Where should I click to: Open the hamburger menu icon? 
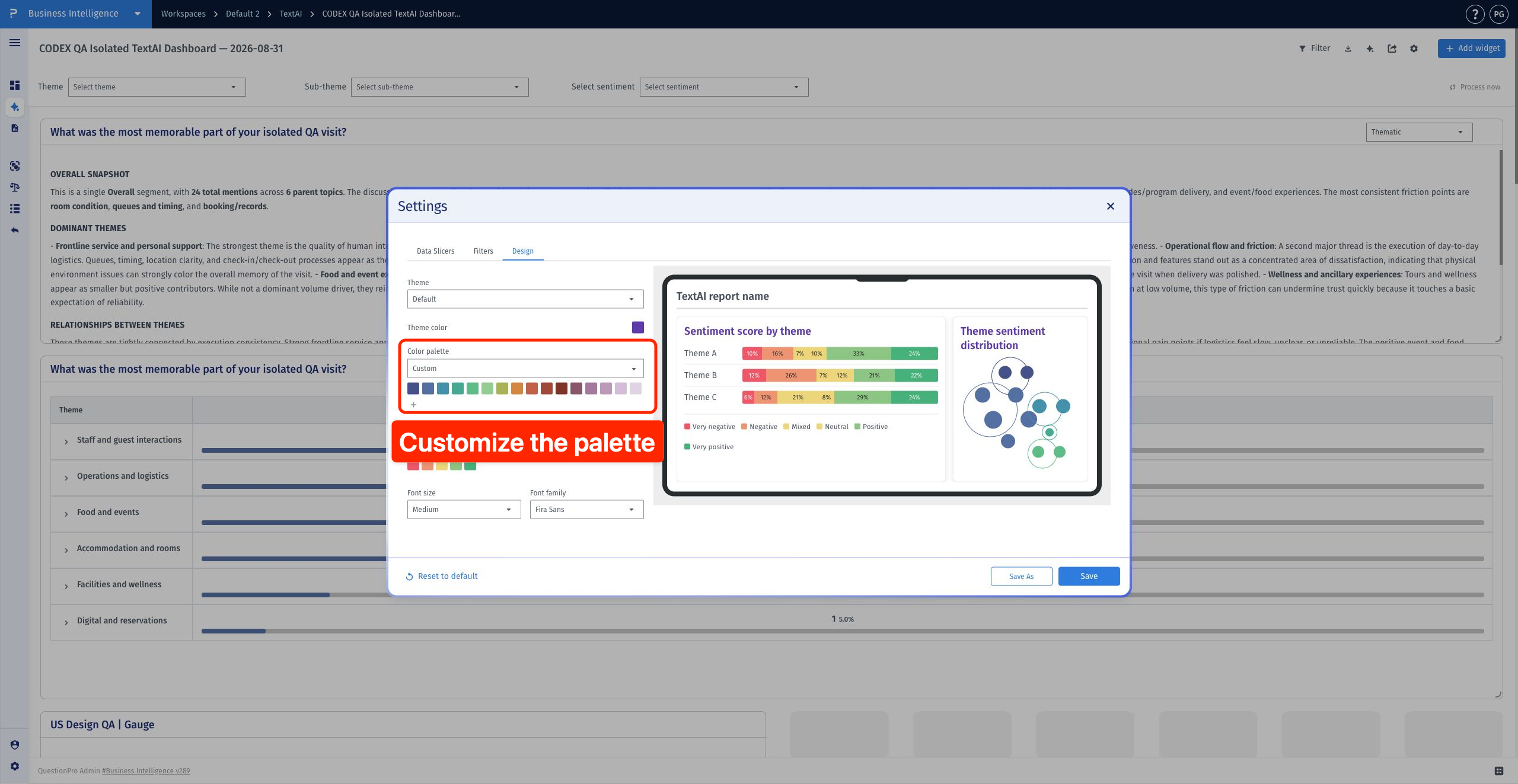[x=15, y=43]
